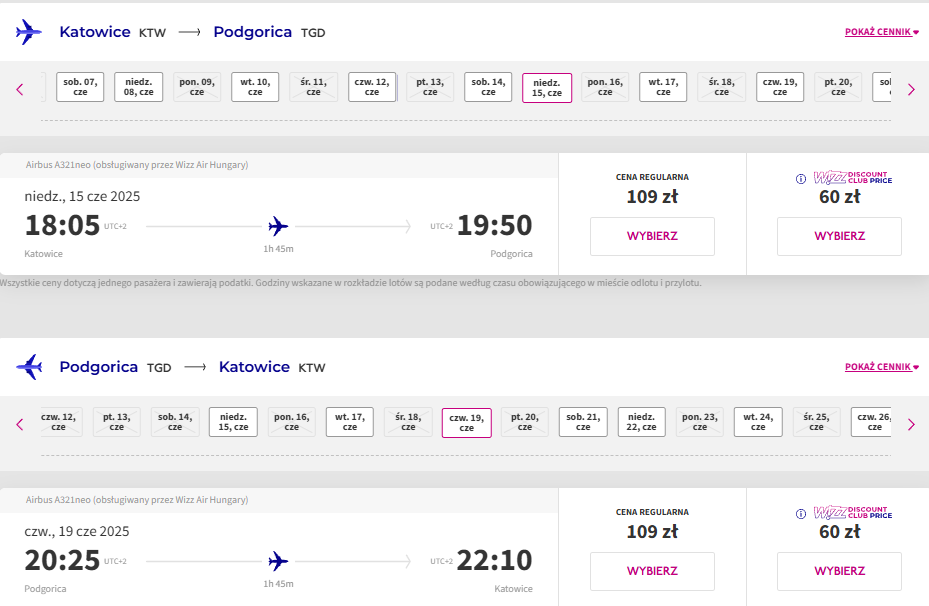Show later outbound dates with the right arrow
The image size is (929, 606).
click(x=911, y=89)
